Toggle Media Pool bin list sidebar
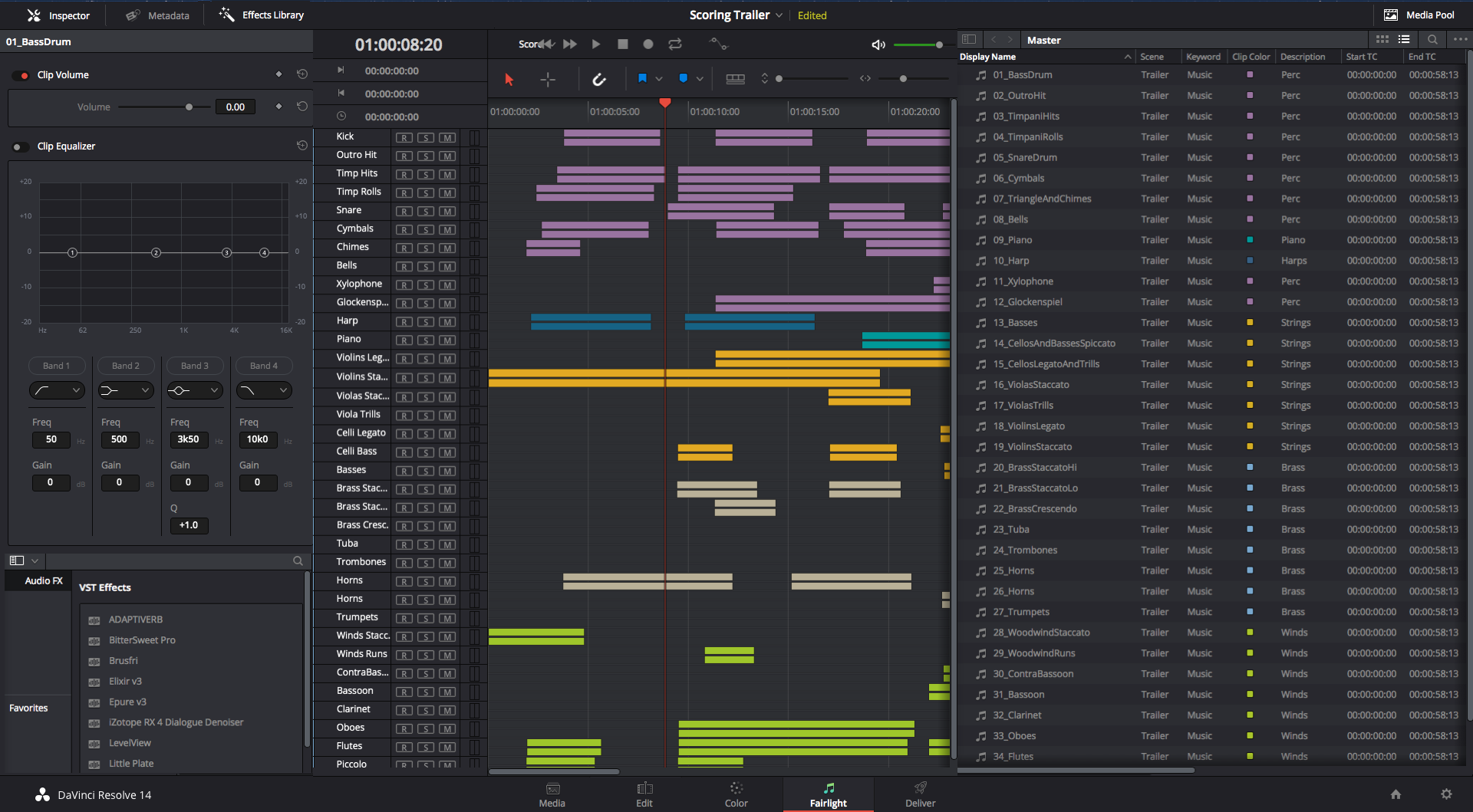 tap(969, 39)
